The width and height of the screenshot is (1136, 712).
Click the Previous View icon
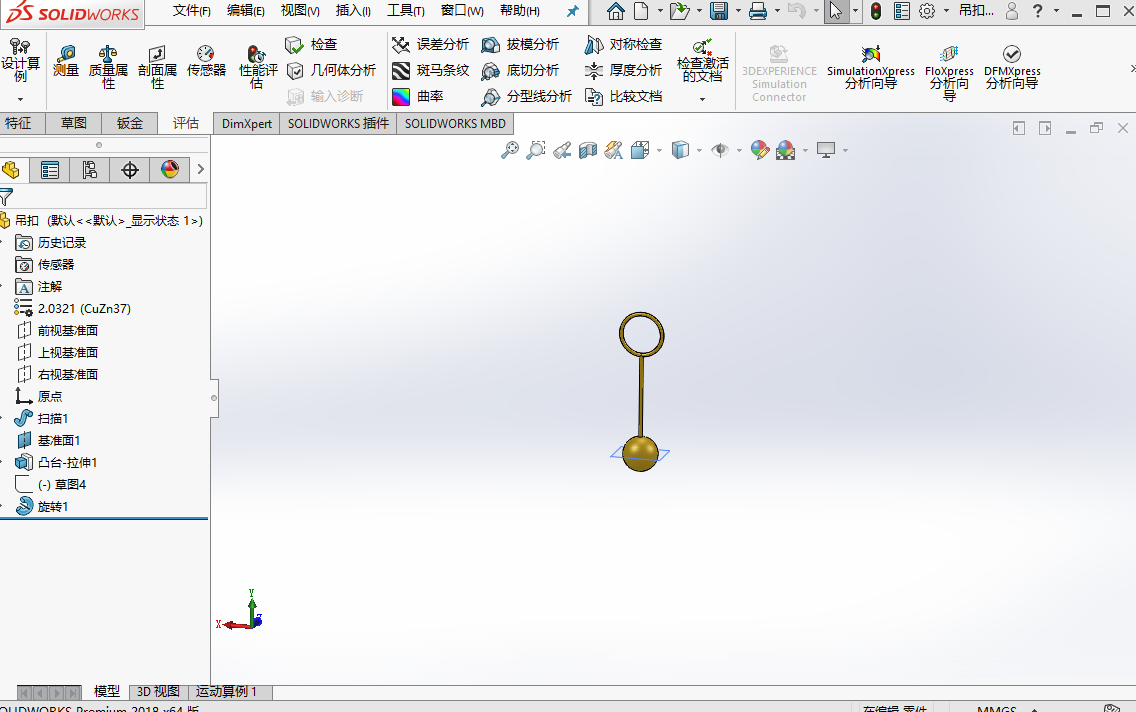click(x=562, y=150)
